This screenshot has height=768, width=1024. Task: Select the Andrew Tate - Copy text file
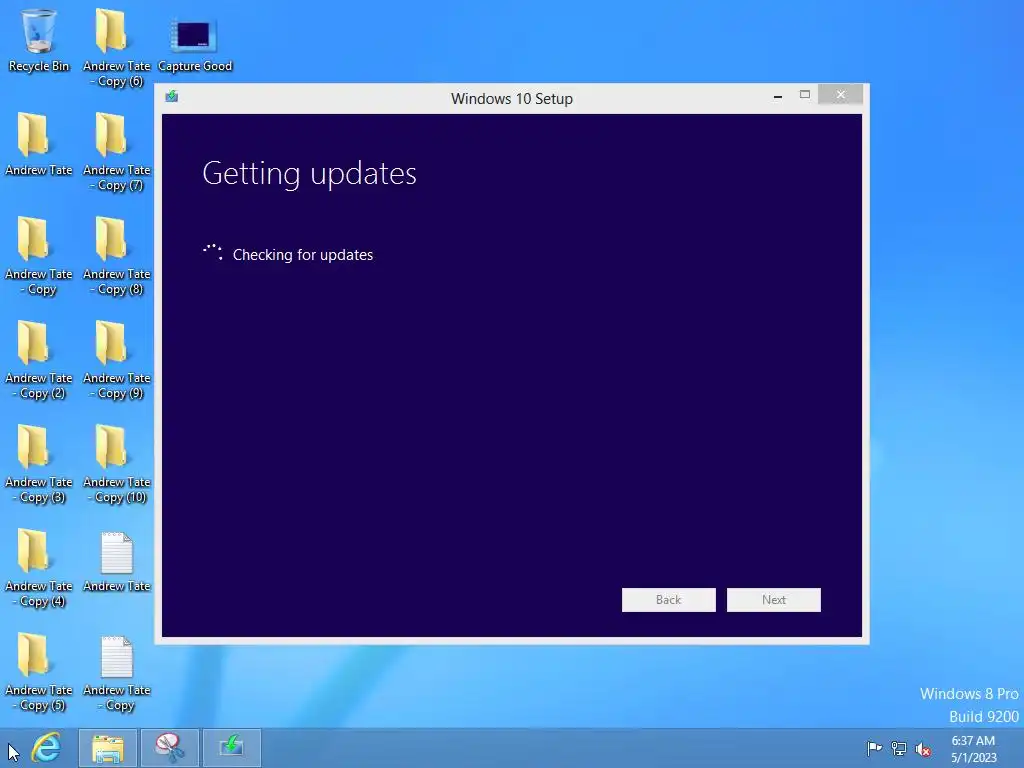(116, 673)
